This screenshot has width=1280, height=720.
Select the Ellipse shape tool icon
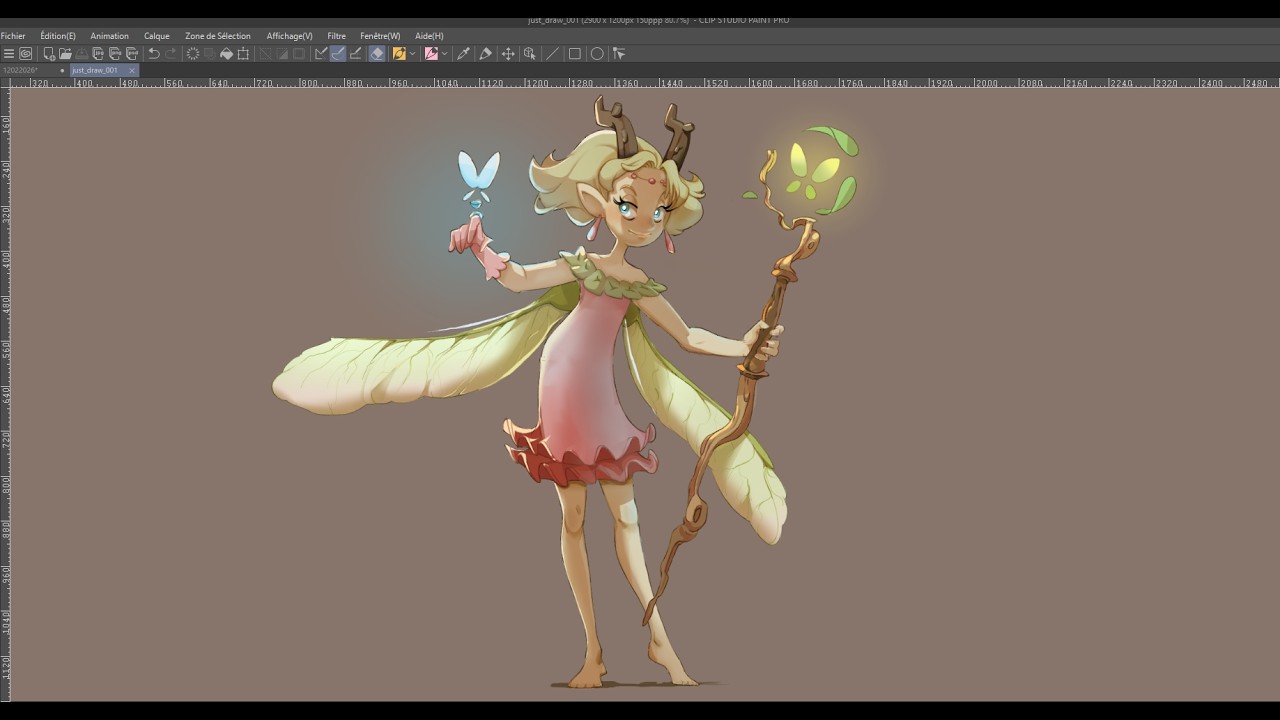point(597,54)
